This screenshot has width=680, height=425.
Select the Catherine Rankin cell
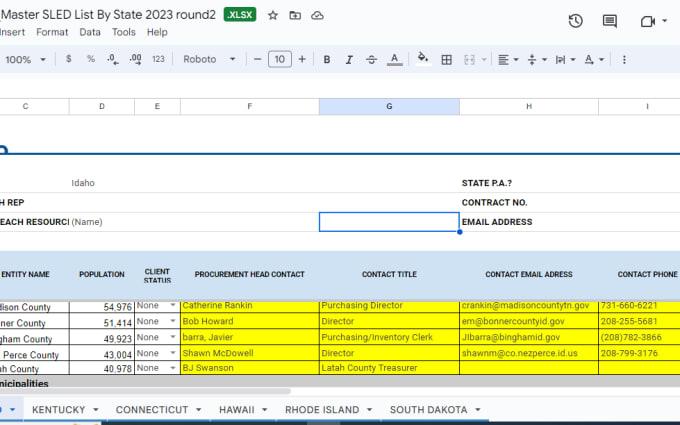point(249,305)
